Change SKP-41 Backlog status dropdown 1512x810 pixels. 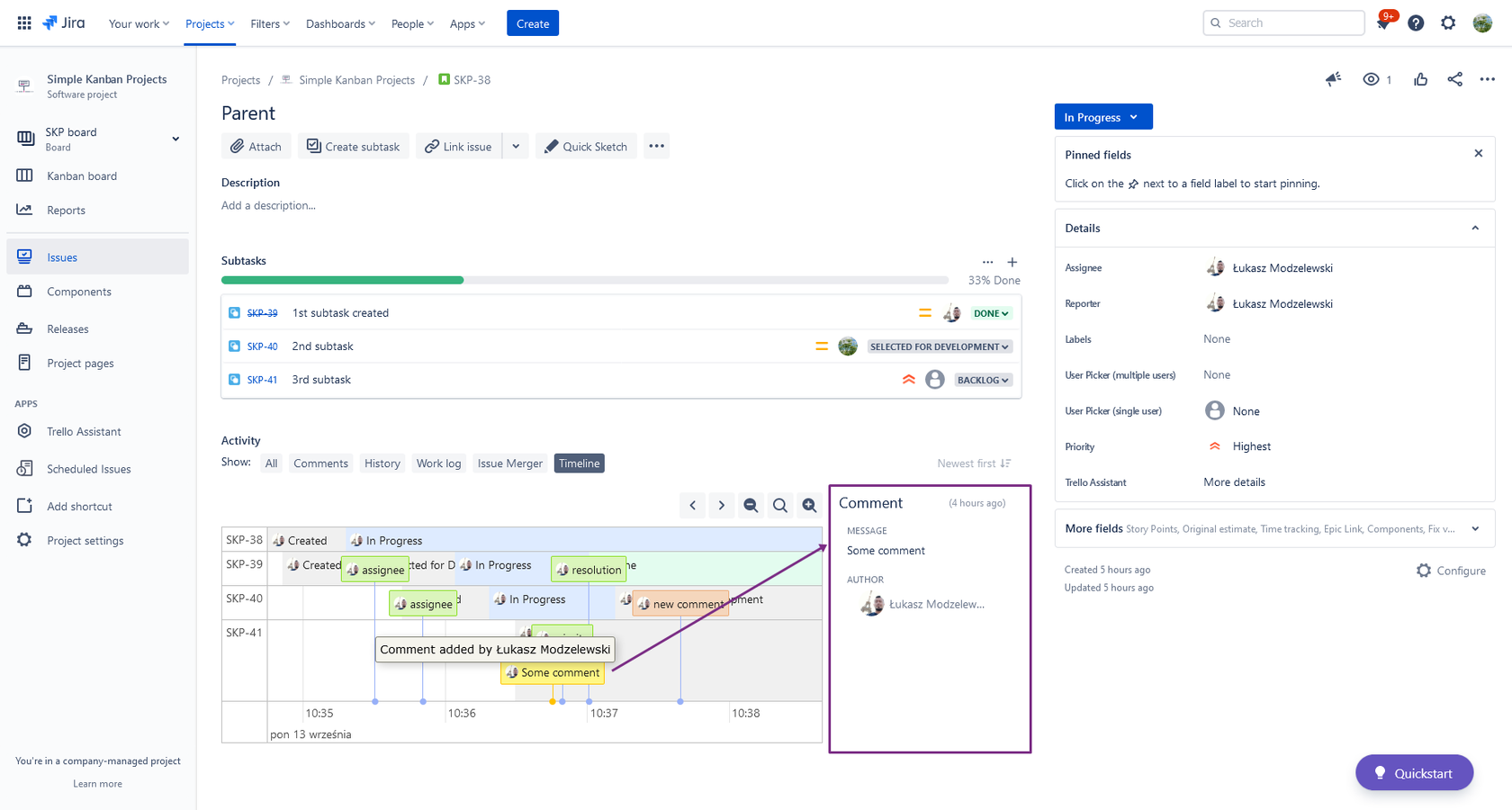point(983,380)
